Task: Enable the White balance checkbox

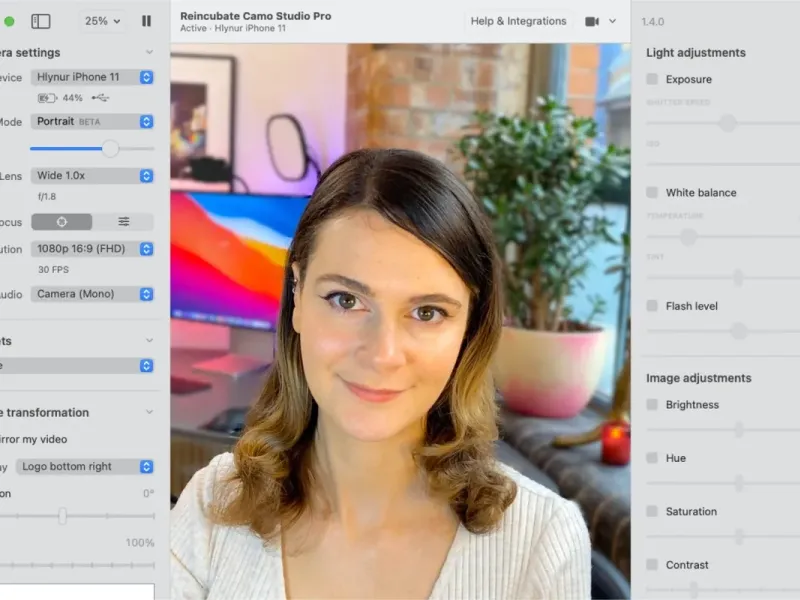Action: tap(652, 192)
